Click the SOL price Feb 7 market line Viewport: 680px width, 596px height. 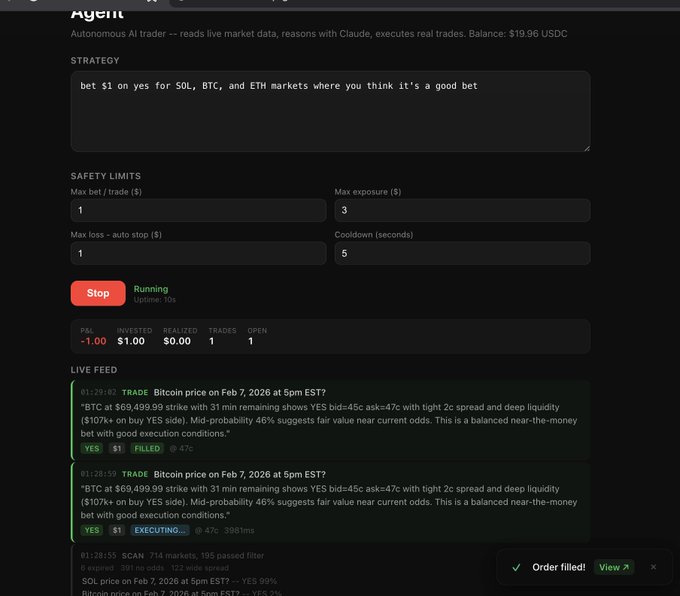click(179, 581)
